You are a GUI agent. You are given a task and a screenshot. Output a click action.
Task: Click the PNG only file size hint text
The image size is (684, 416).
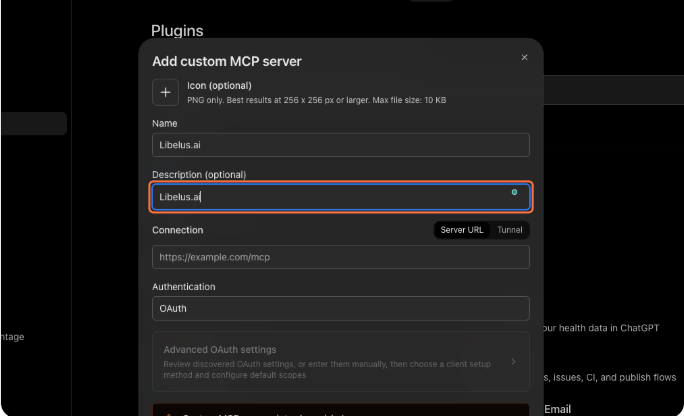coord(317,100)
